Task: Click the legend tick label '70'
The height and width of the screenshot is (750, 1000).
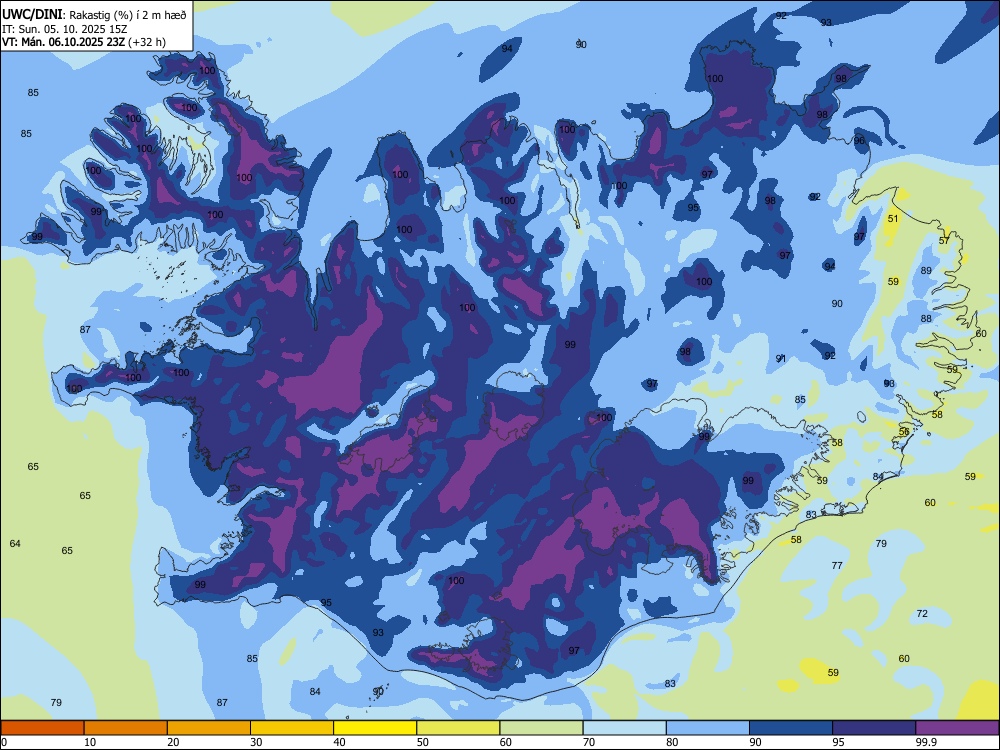Action: [x=589, y=742]
